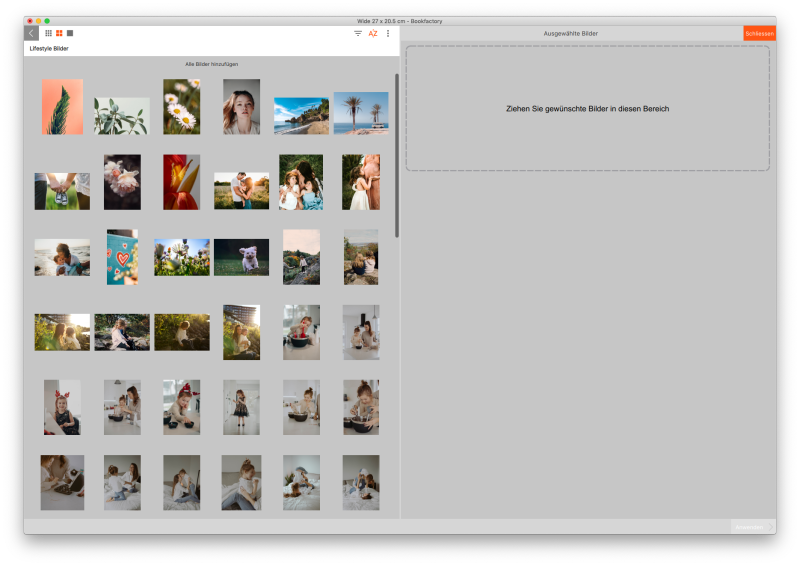Choose the heart pattern card thumbnail

click(x=122, y=257)
